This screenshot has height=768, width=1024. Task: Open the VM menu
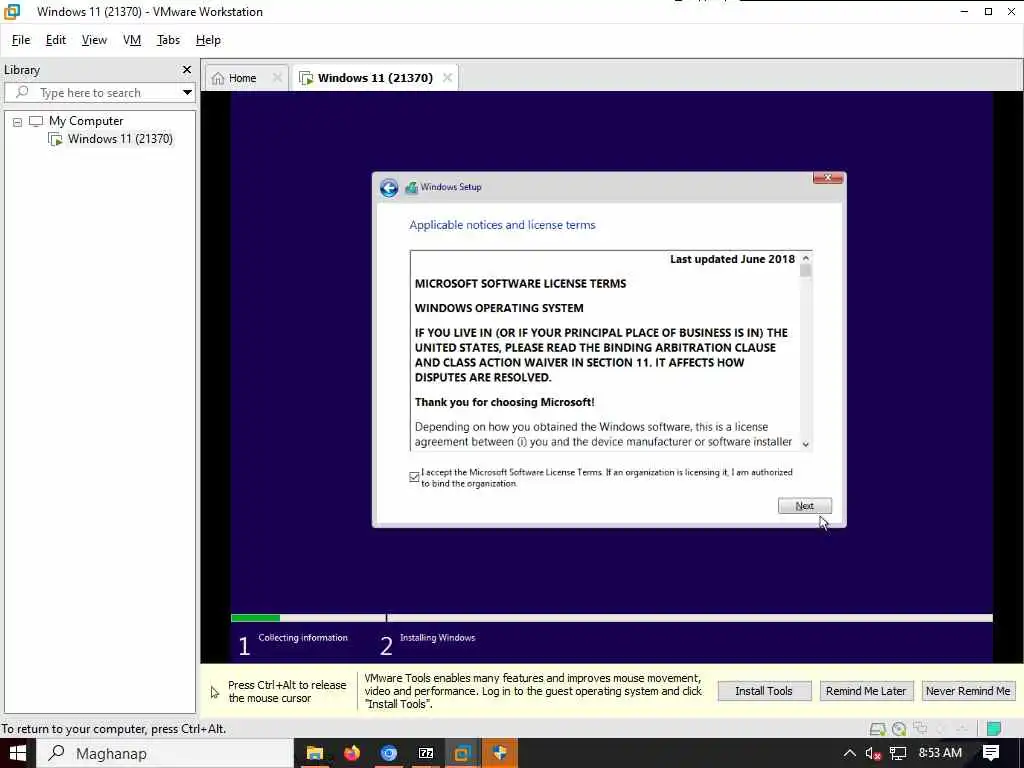click(x=132, y=40)
